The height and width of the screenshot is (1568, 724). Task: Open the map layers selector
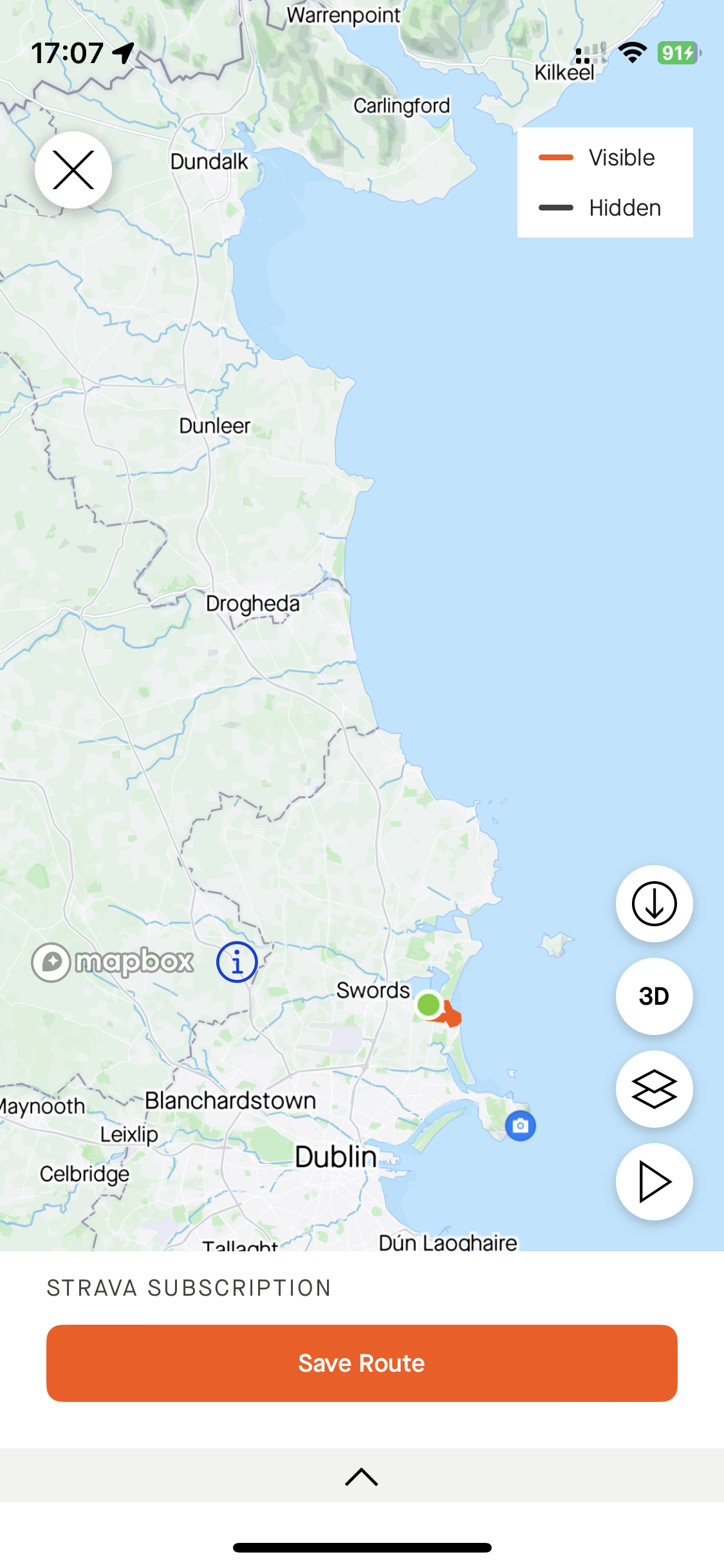(x=654, y=1089)
